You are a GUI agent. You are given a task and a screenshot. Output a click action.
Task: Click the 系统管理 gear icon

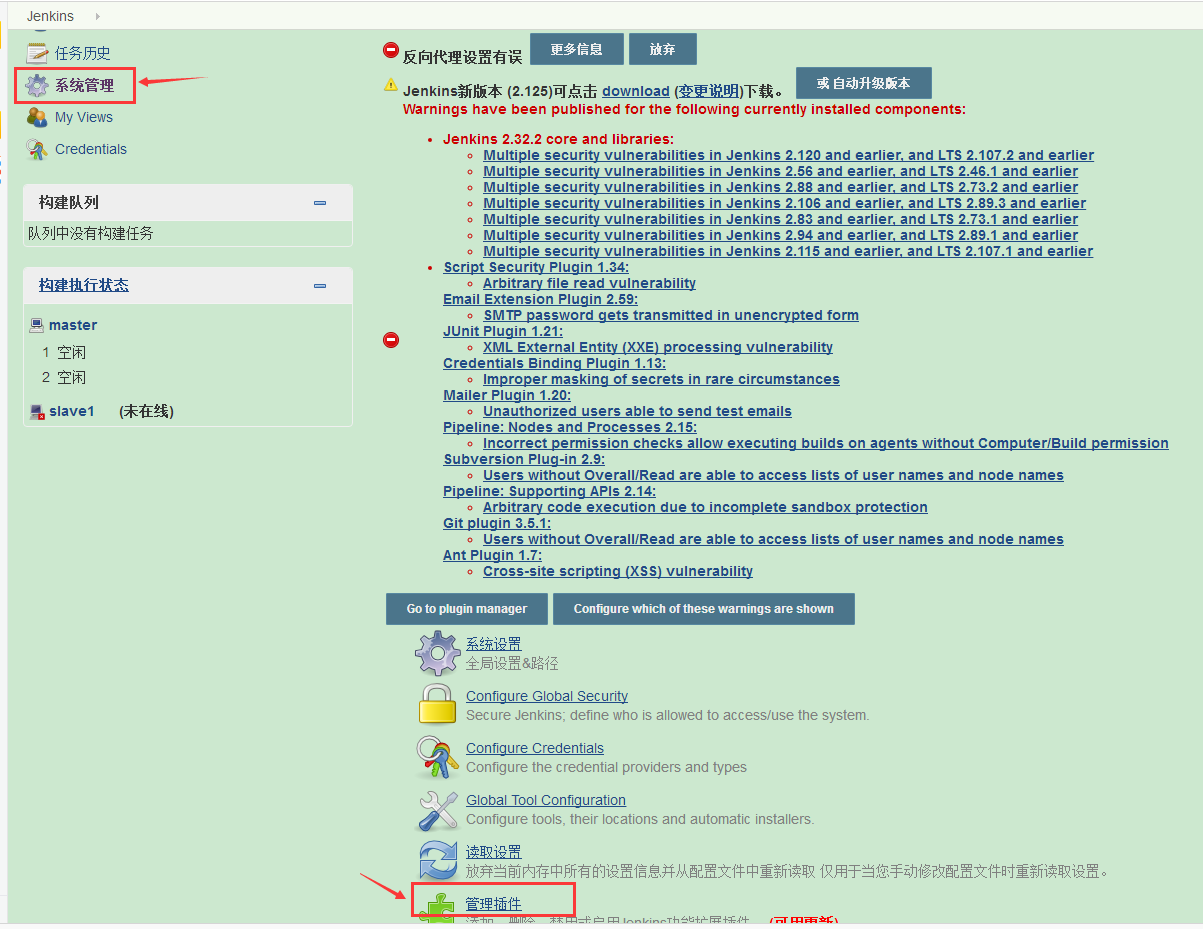(37, 85)
